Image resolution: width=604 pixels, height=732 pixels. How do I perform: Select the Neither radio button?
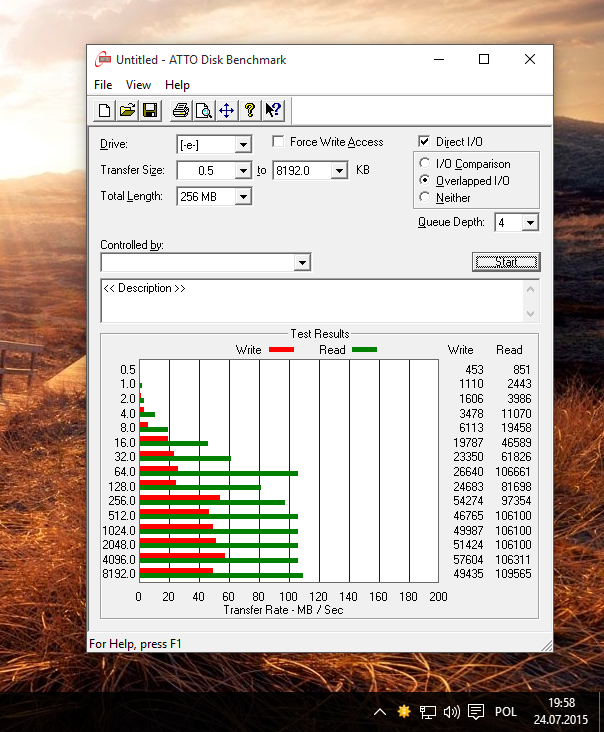[425, 198]
